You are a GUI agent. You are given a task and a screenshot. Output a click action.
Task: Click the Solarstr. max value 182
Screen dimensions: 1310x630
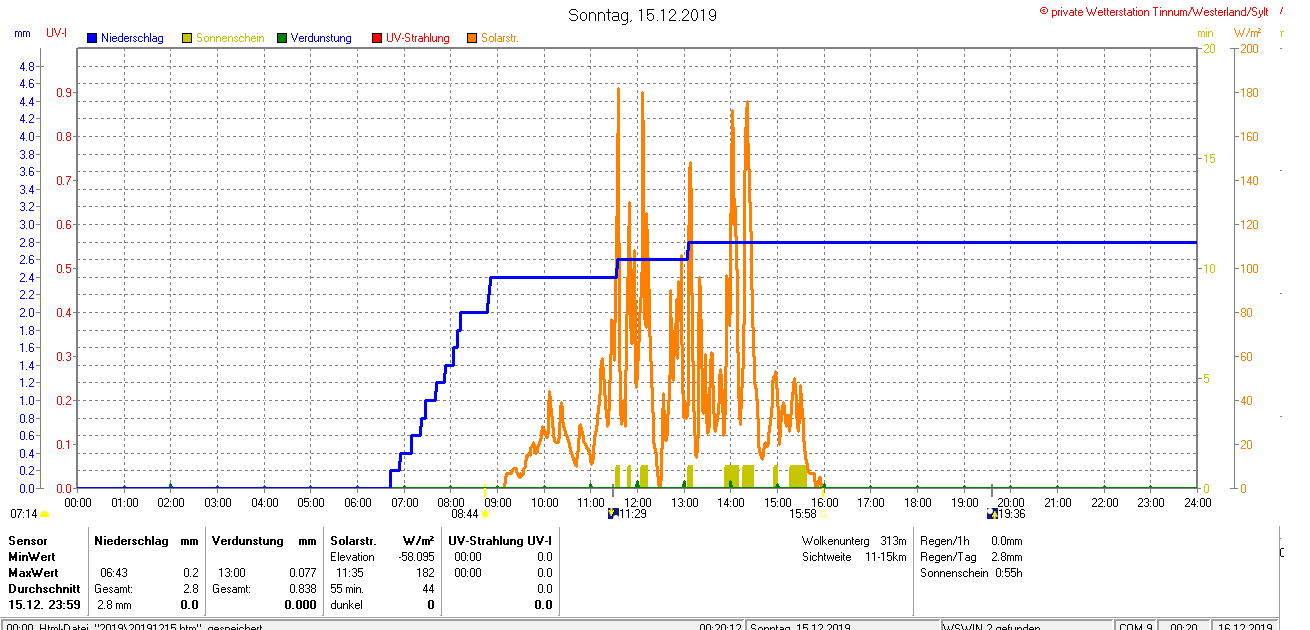click(x=425, y=573)
